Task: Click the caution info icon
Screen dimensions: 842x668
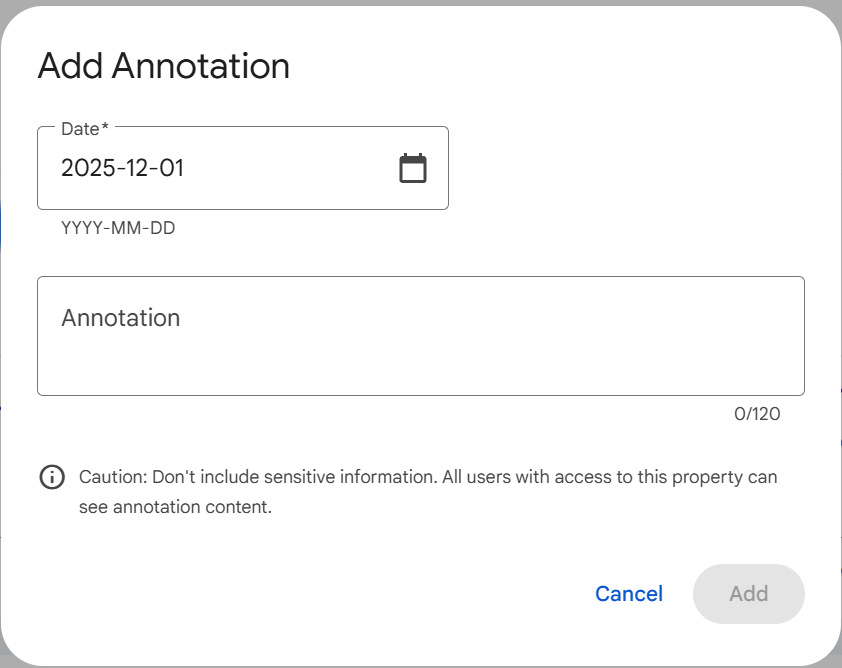Action: point(52,477)
